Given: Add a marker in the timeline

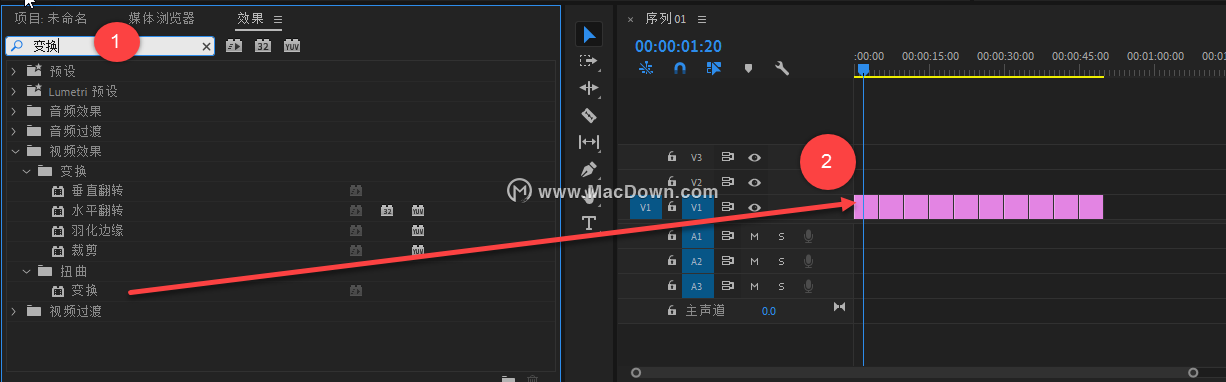Looking at the screenshot, I should click(748, 68).
